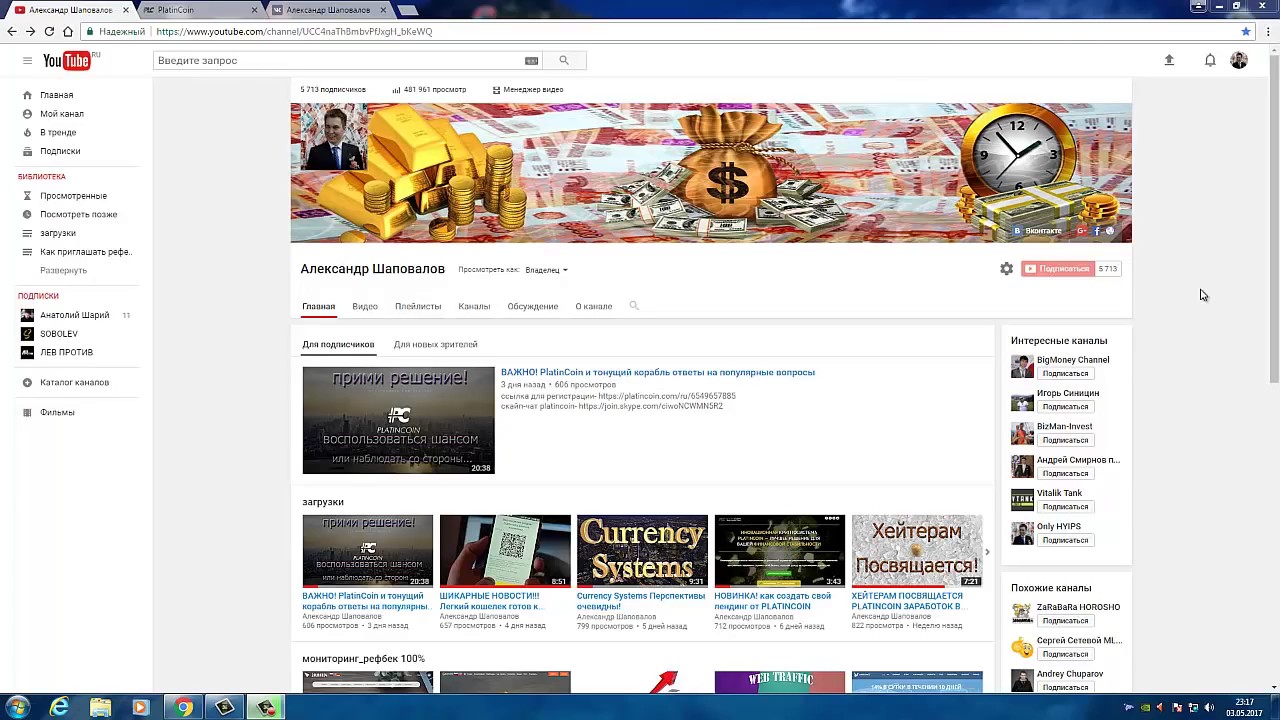Click the red Подписаться channel button
Viewport: 1280px width, 720px height.
[1057, 269]
